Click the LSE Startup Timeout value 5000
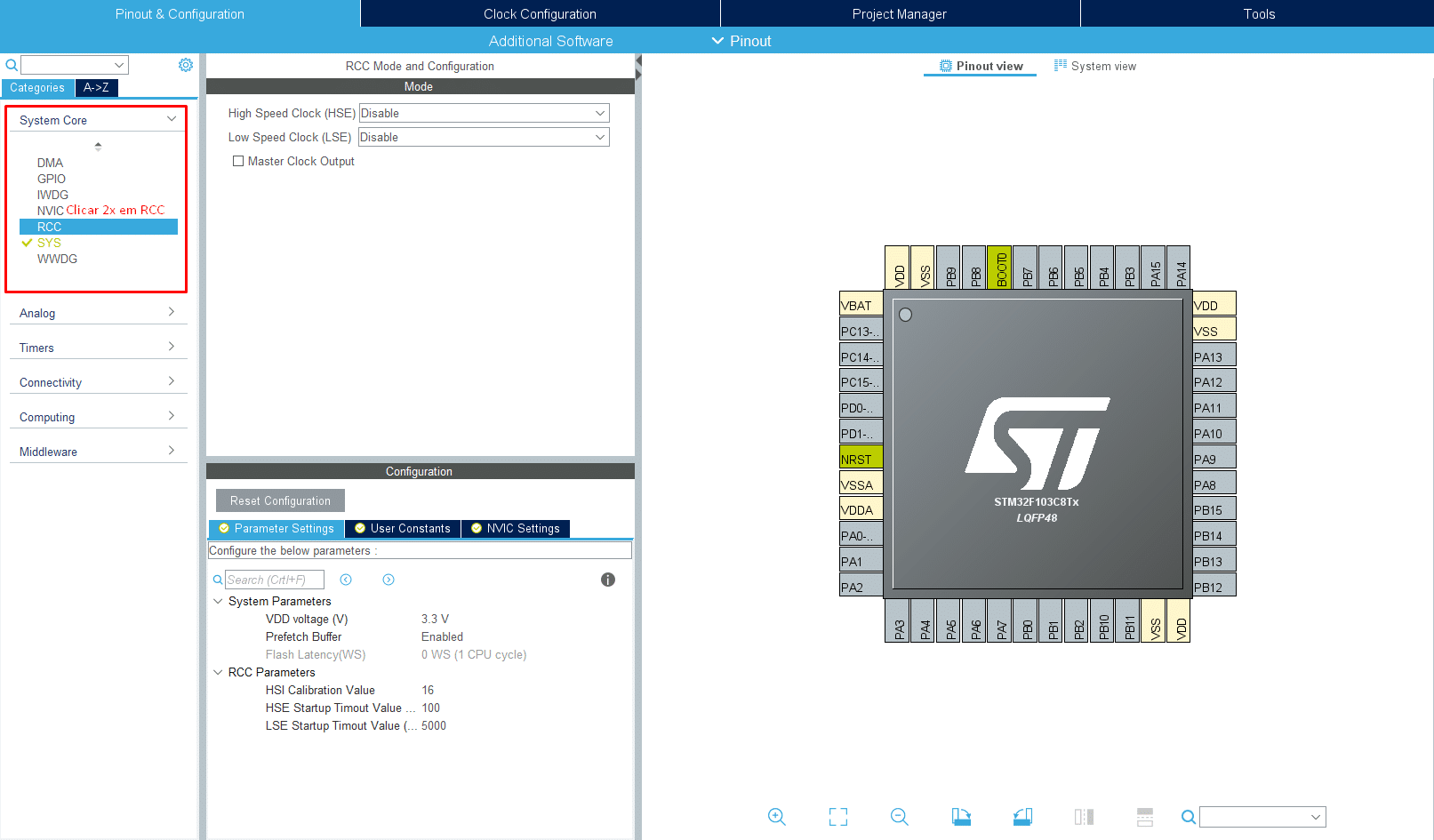This screenshot has height=840, width=1434. 434,725
